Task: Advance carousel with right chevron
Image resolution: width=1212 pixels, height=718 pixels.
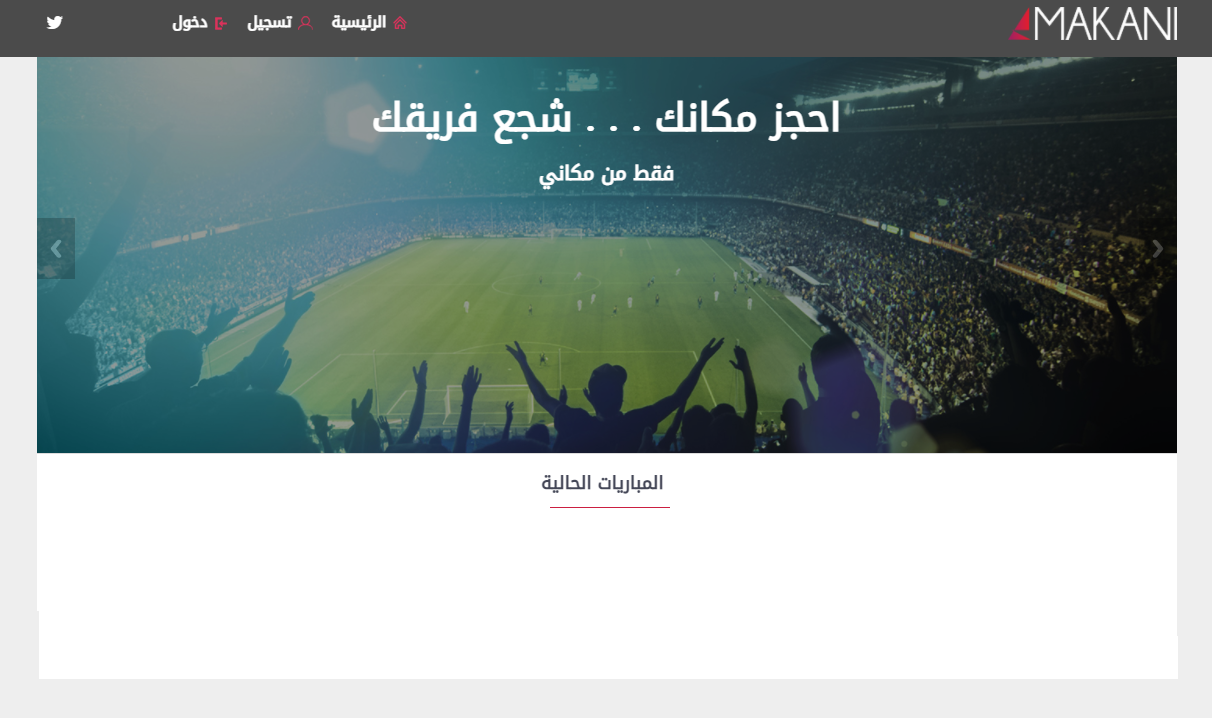Action: (1158, 248)
